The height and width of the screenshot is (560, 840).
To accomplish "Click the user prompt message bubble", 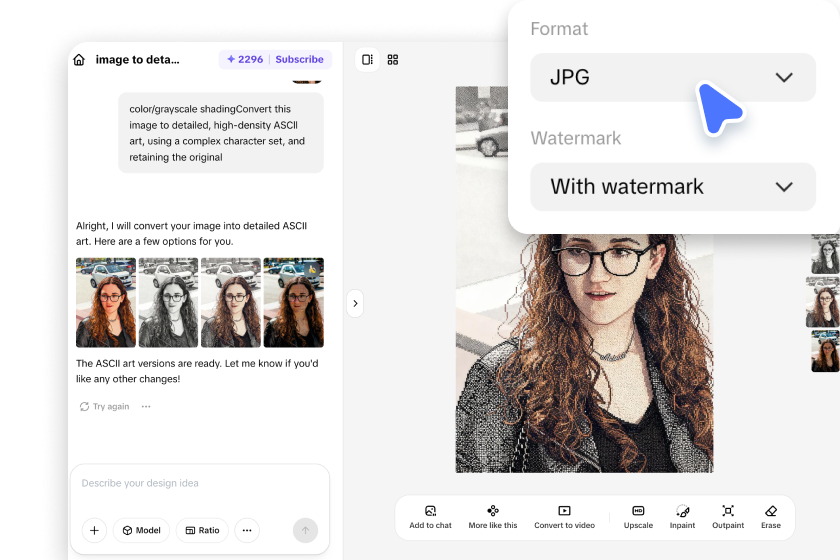I will pyautogui.click(x=221, y=133).
